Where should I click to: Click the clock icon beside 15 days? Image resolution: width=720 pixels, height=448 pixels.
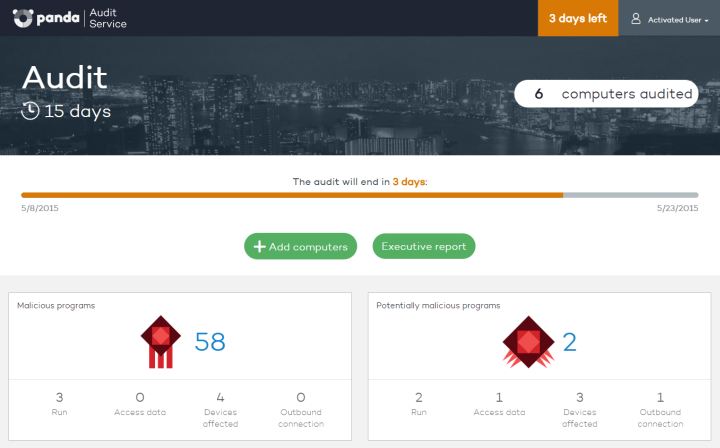(31, 110)
